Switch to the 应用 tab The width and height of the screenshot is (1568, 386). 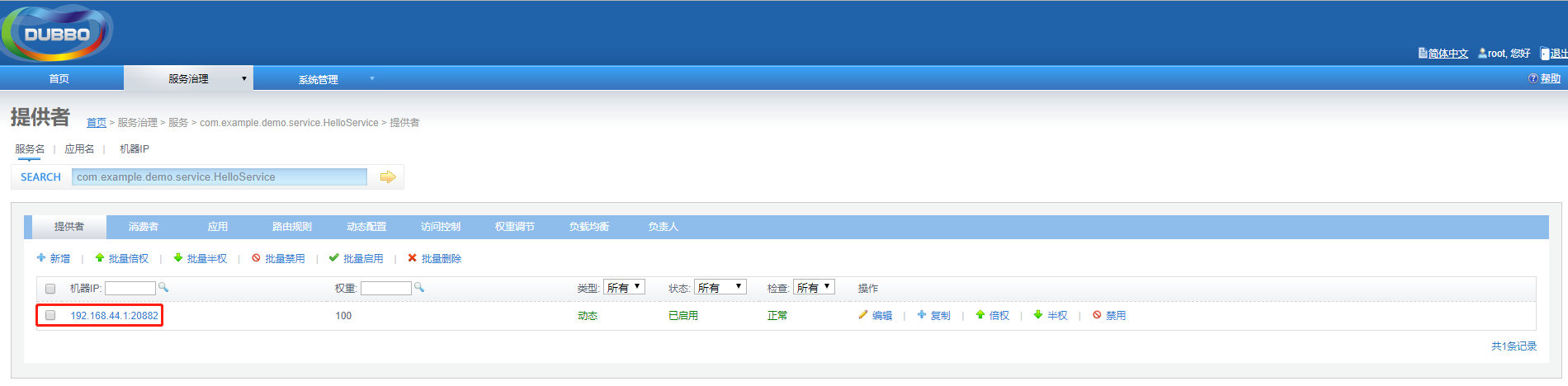(x=218, y=227)
